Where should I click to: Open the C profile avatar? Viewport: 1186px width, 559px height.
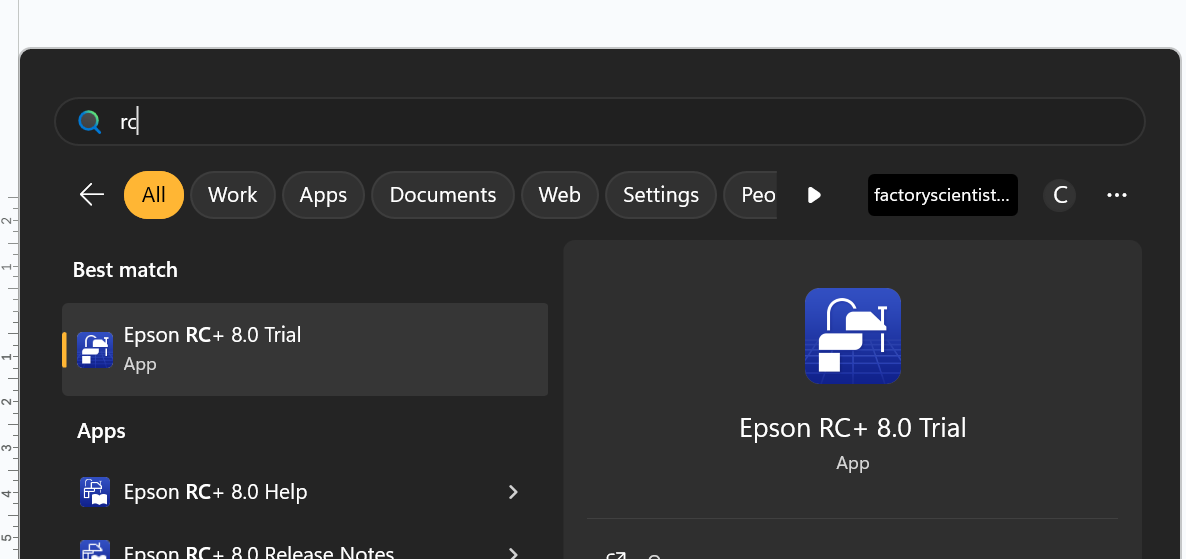click(1060, 195)
